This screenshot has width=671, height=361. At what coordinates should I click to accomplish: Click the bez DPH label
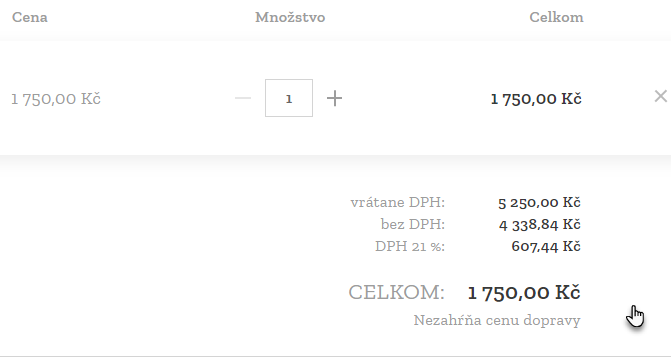click(413, 224)
